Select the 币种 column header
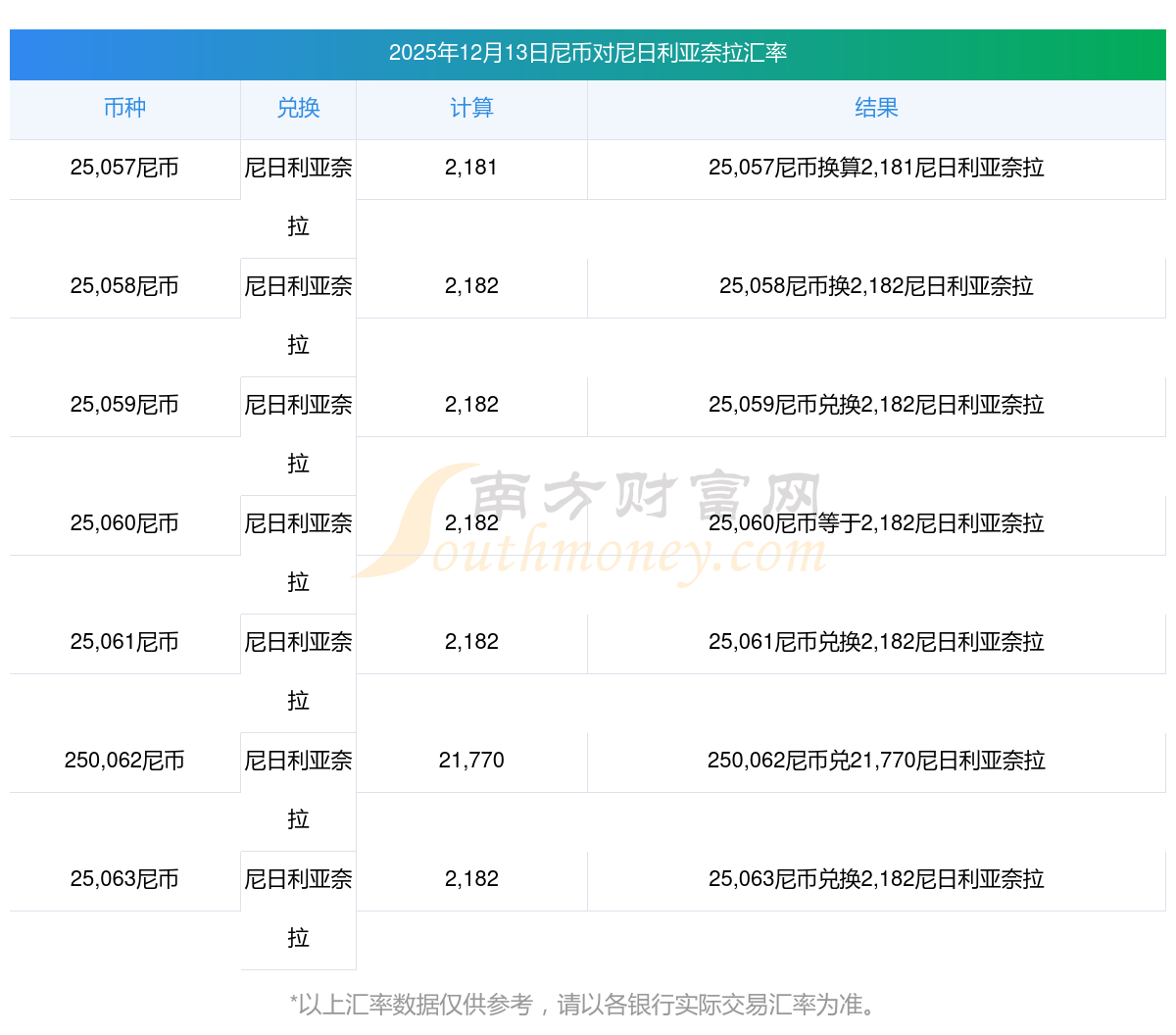Screen dimensions: 1176x1035 124,109
